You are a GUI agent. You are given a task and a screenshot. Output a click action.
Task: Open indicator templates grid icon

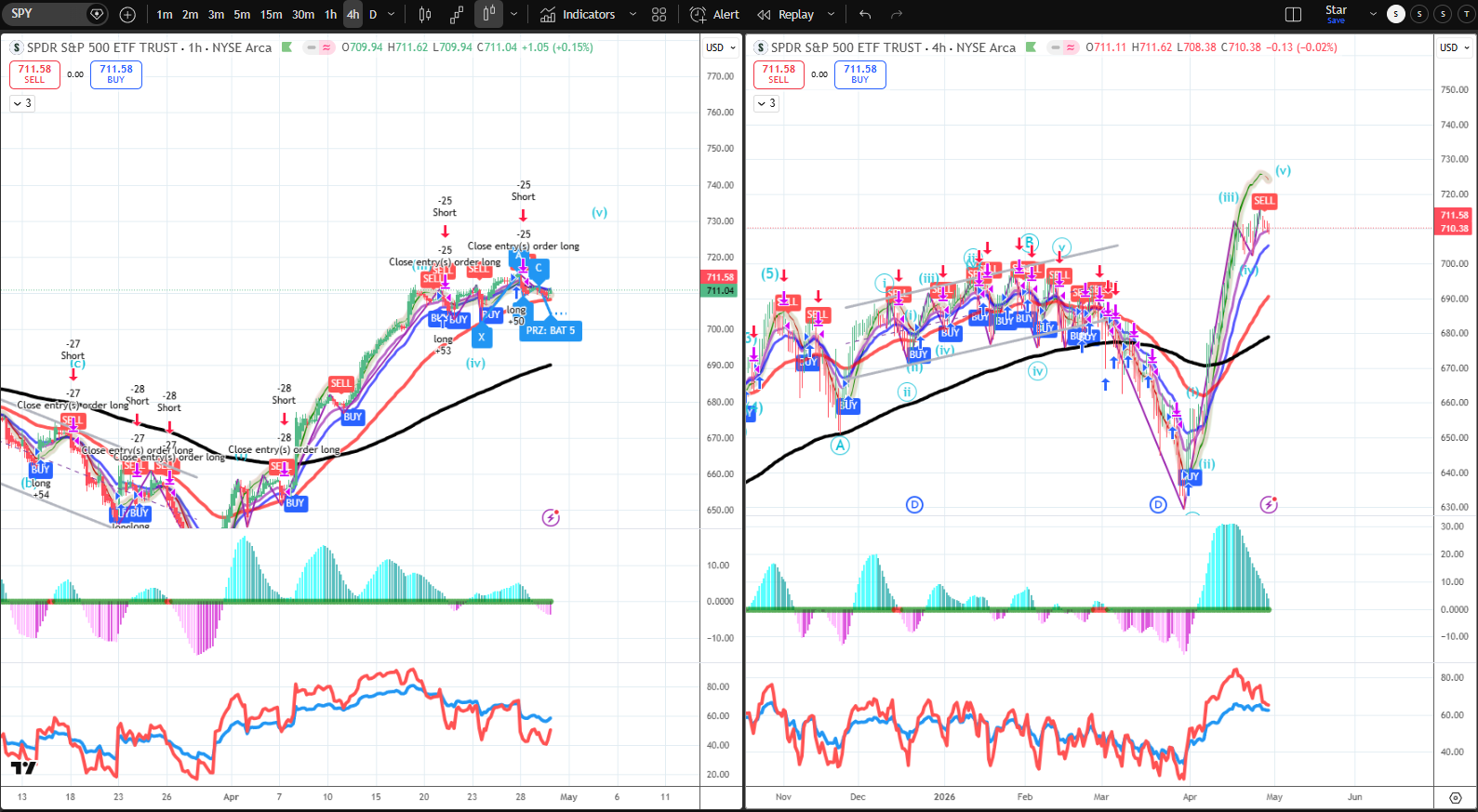coord(659,15)
